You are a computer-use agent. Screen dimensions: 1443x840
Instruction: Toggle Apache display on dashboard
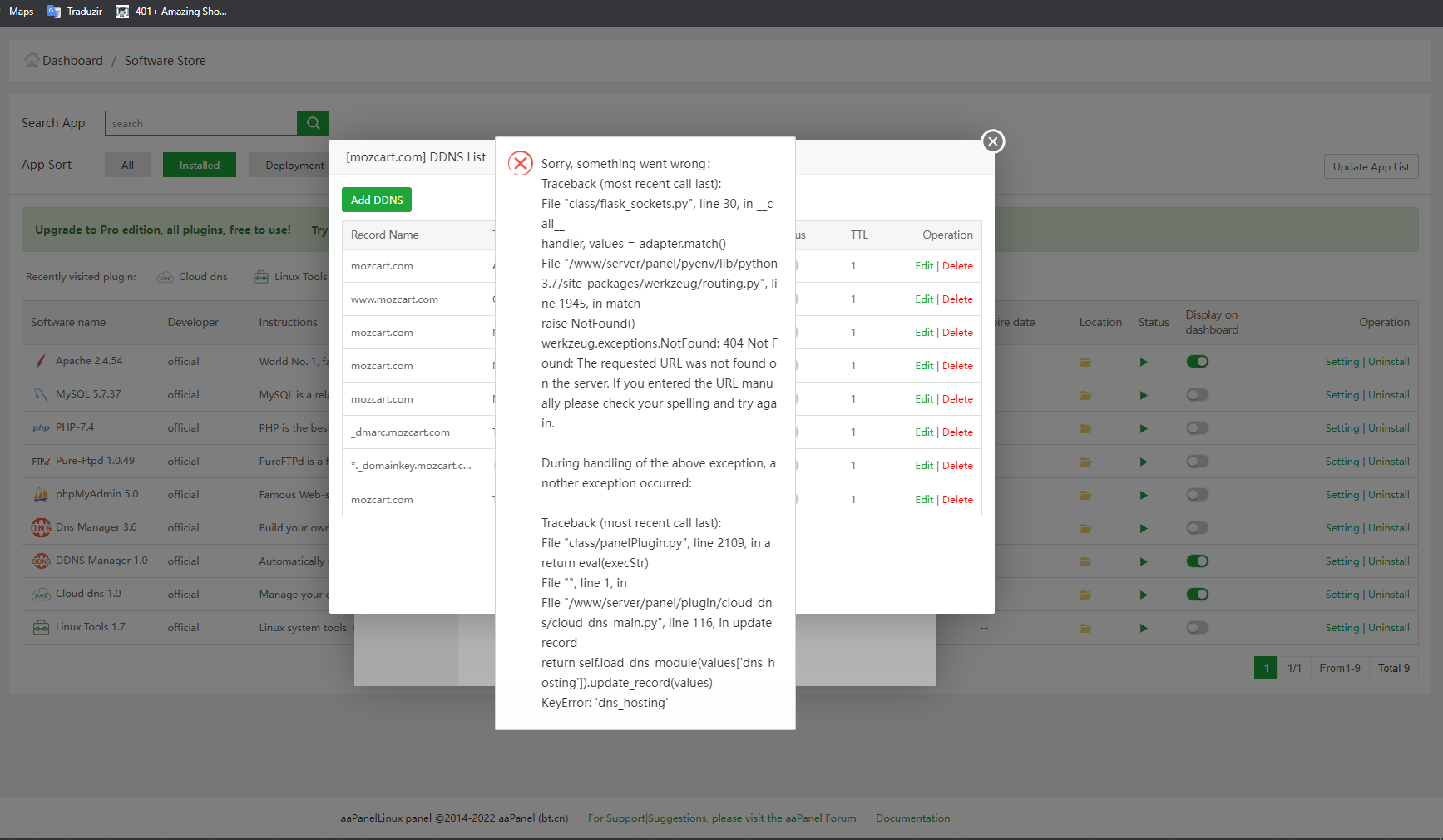coord(1198,362)
